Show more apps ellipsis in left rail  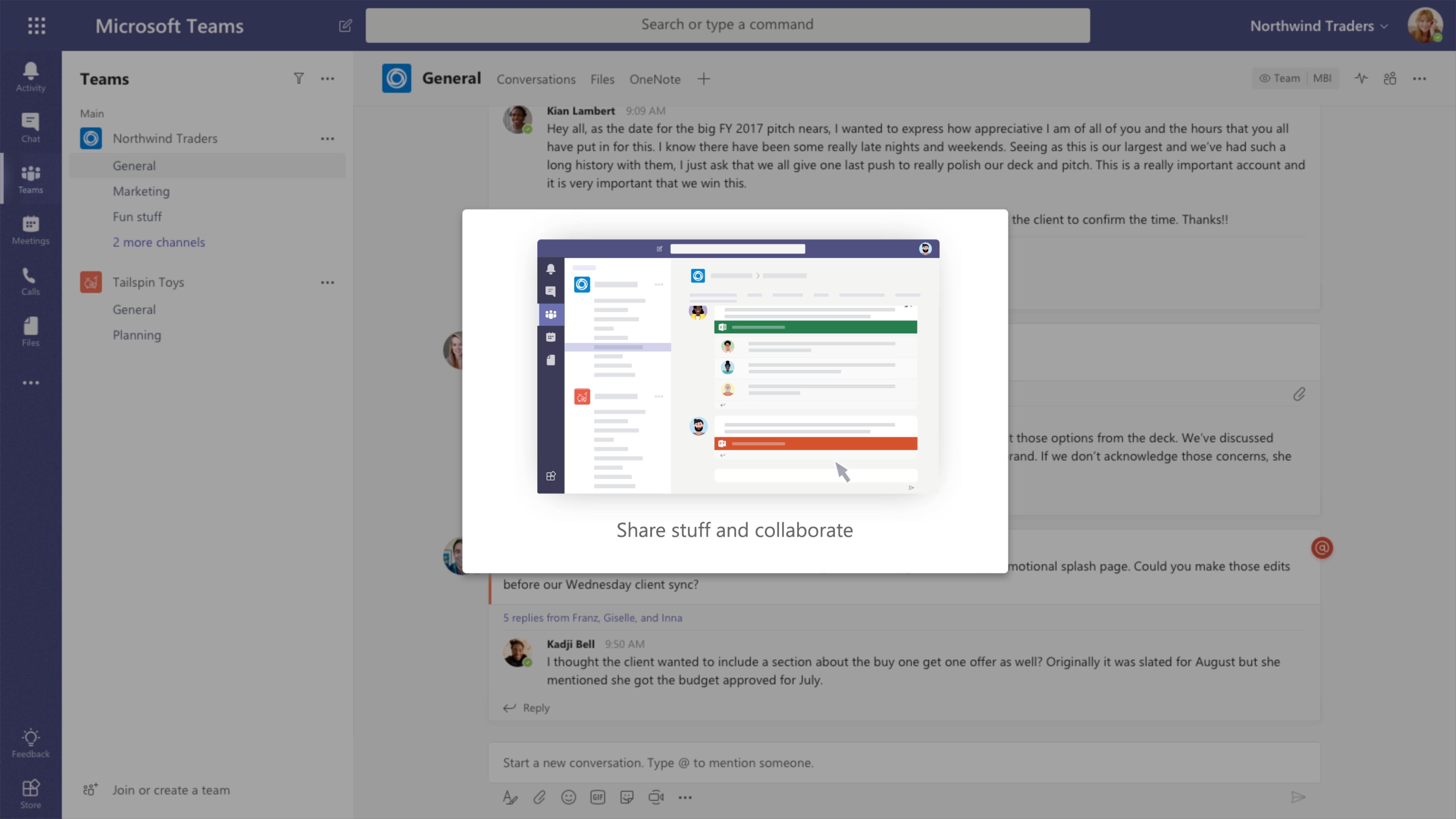coord(30,383)
